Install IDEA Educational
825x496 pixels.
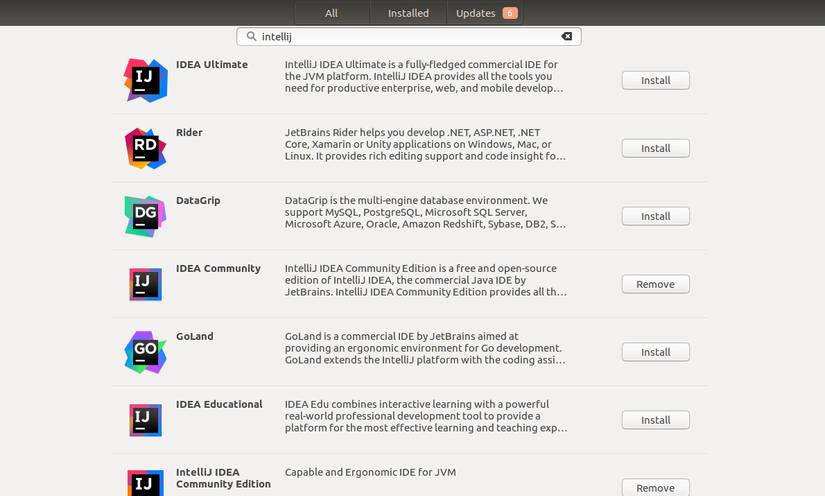coord(655,420)
